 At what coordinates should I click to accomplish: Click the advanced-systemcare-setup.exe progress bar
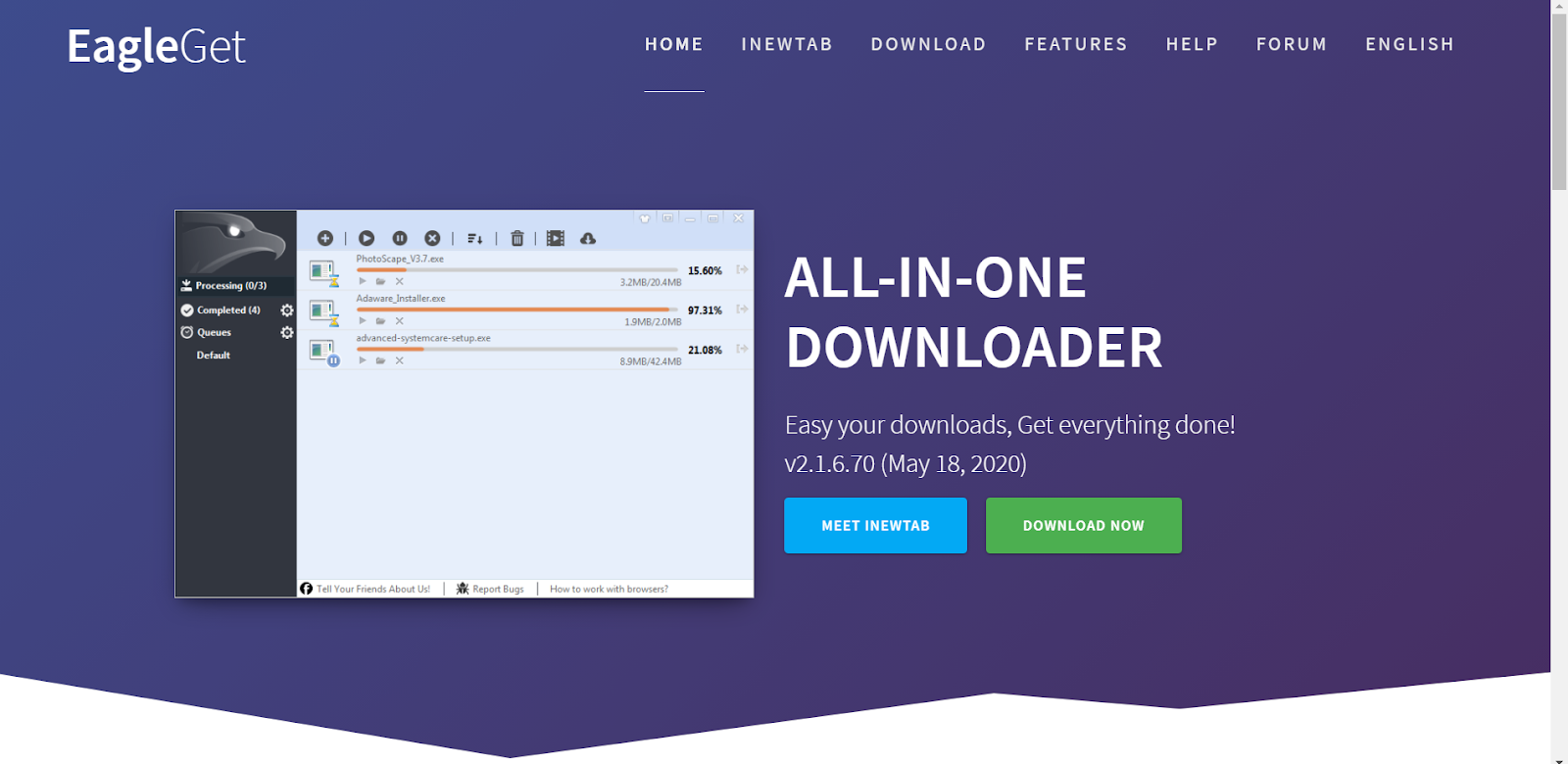[516, 349]
